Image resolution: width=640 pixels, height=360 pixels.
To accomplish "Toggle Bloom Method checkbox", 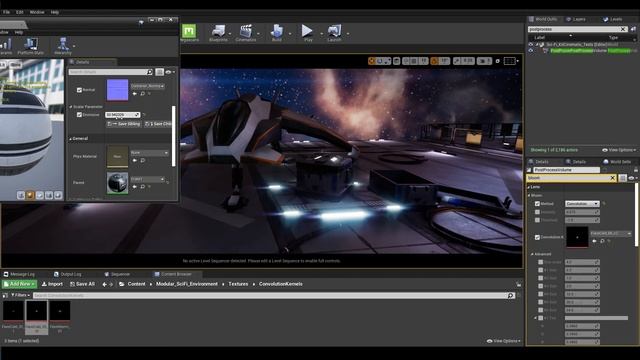I will (537, 203).
